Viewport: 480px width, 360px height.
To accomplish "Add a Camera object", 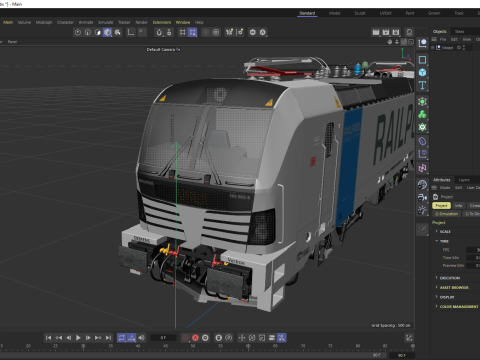I will click(422, 197).
